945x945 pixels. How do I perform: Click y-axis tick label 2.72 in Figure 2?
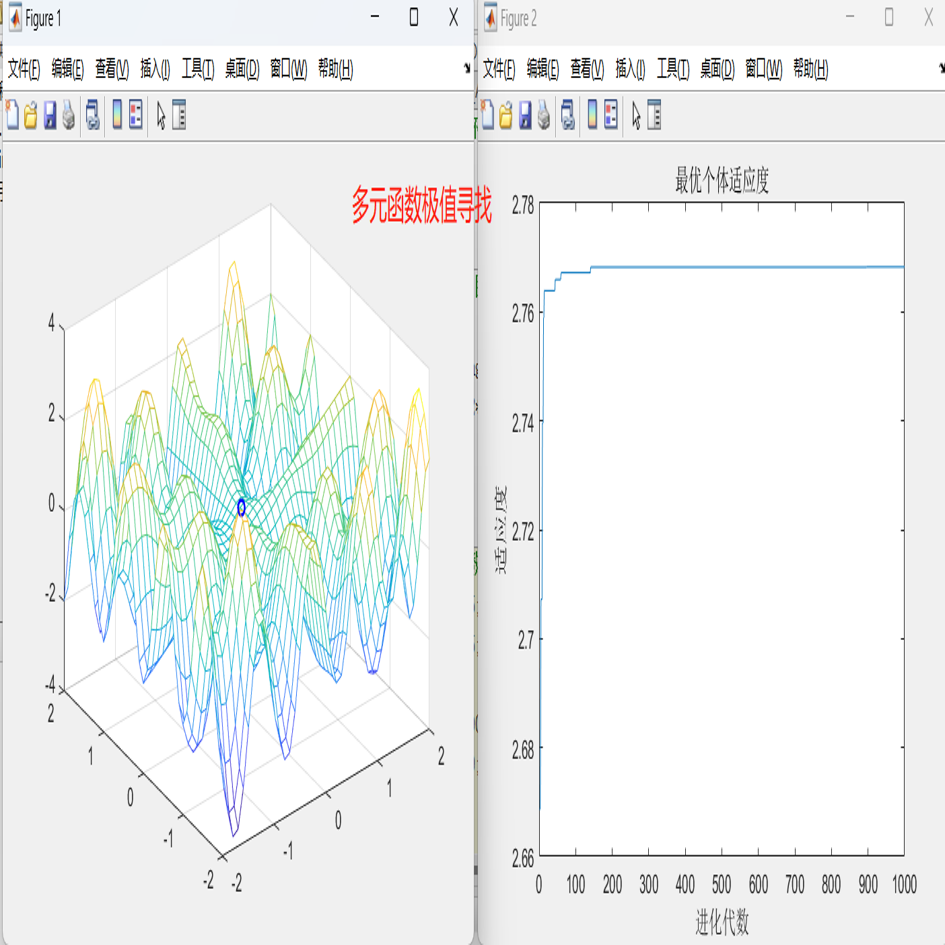[x=523, y=532]
